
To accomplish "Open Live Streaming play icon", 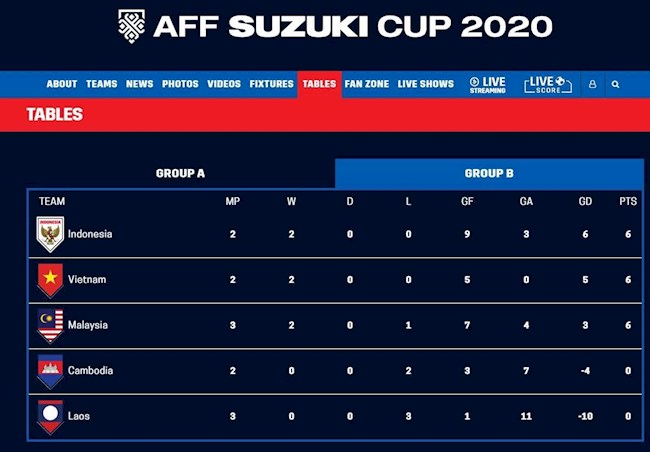I will [x=474, y=82].
